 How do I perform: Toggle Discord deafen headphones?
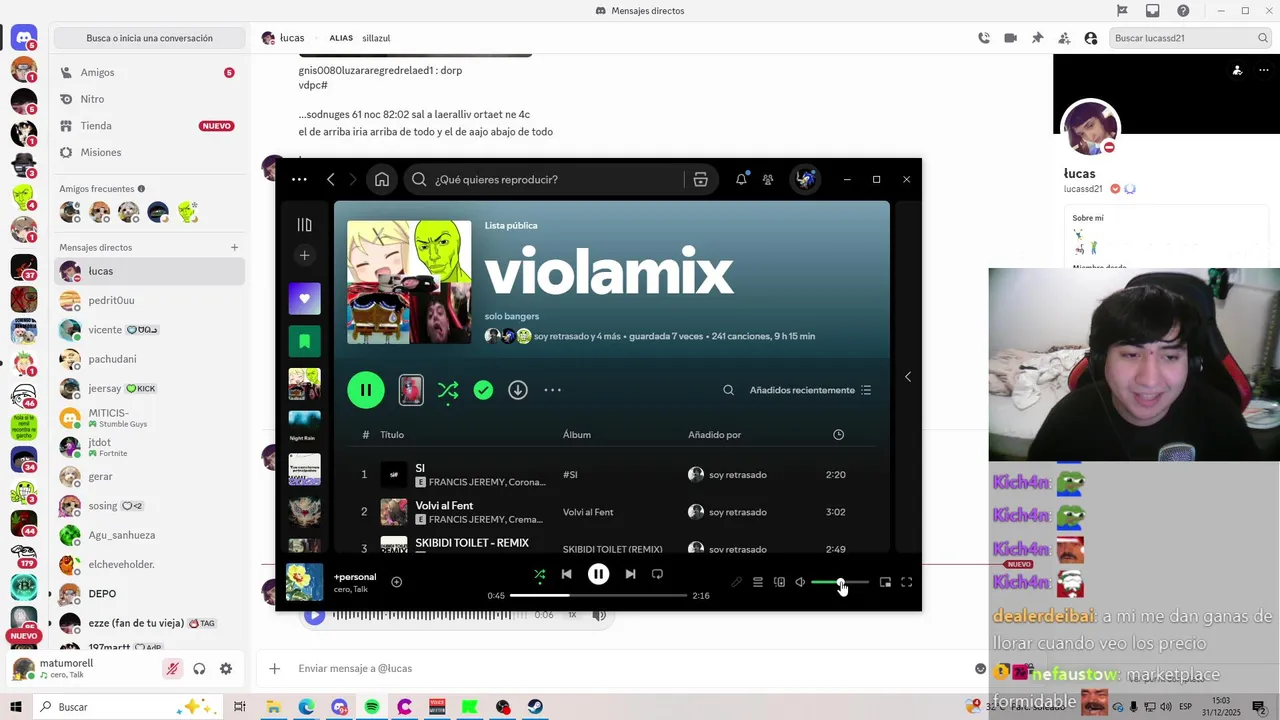[x=199, y=669]
